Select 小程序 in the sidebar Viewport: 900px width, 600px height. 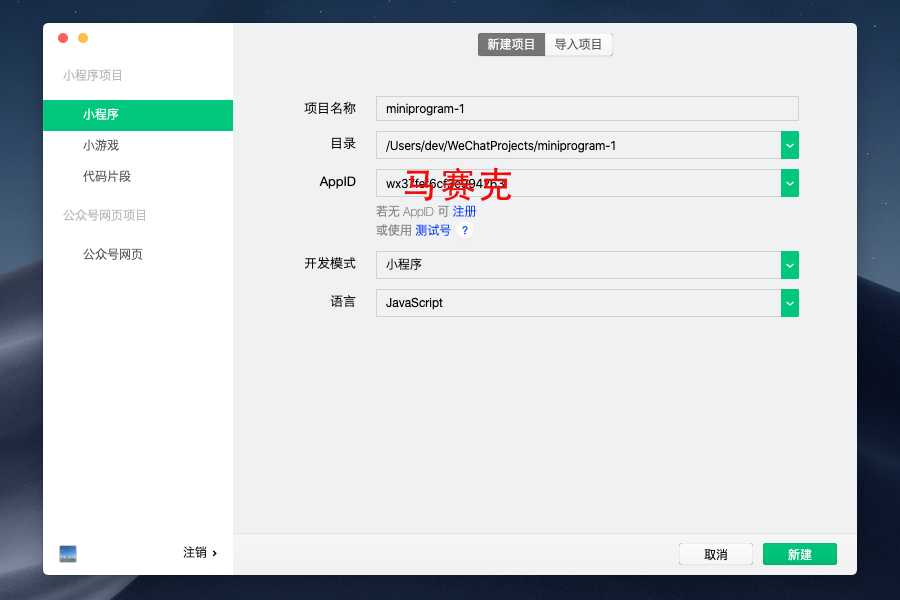138,115
